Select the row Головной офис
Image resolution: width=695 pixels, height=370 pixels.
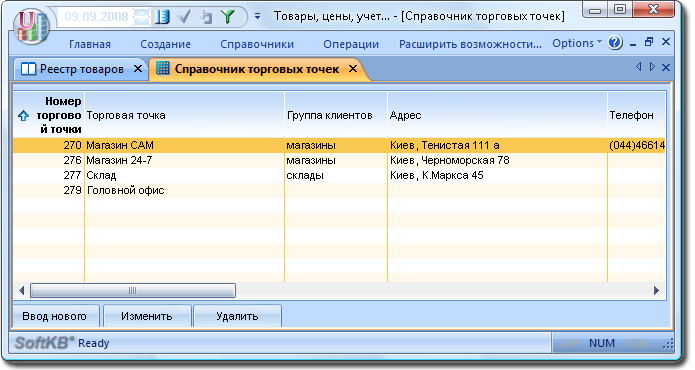(x=339, y=191)
